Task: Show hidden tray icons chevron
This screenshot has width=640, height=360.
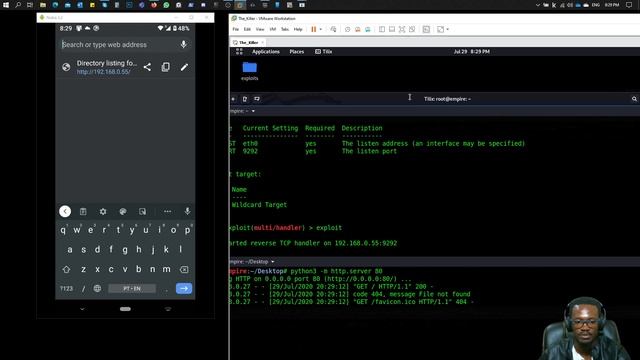Action: pyautogui.click(x=538, y=5)
